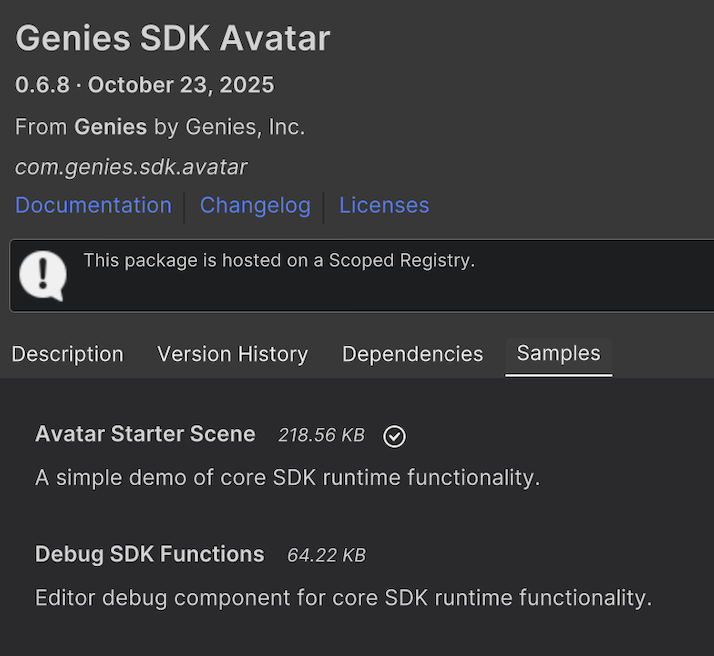Select the Avatar Starter Scene sample name

(145, 434)
